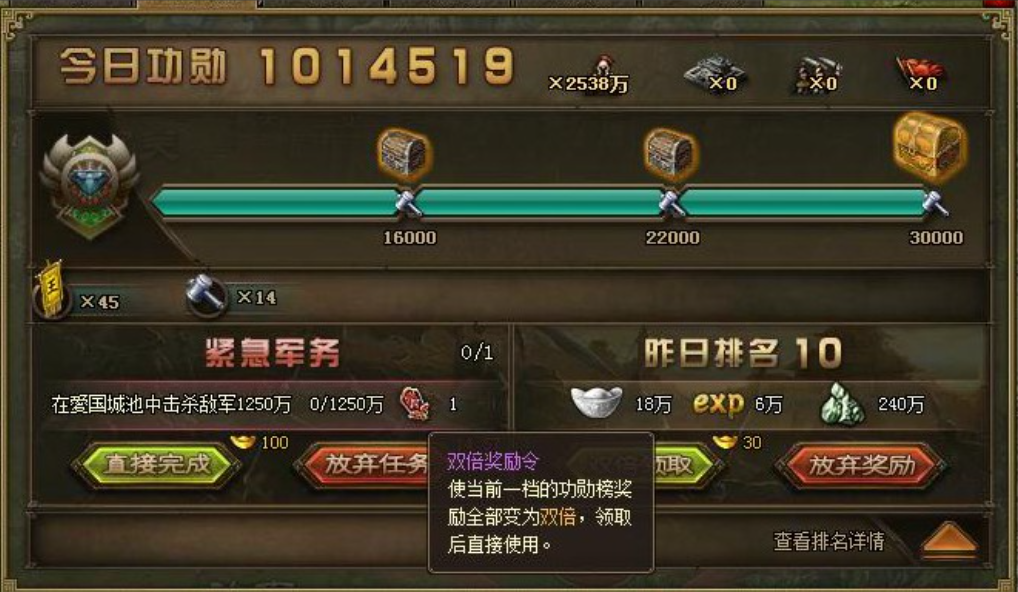This screenshot has width=1018, height=592.
Task: Click the red task reward item icon
Action: click(x=415, y=404)
